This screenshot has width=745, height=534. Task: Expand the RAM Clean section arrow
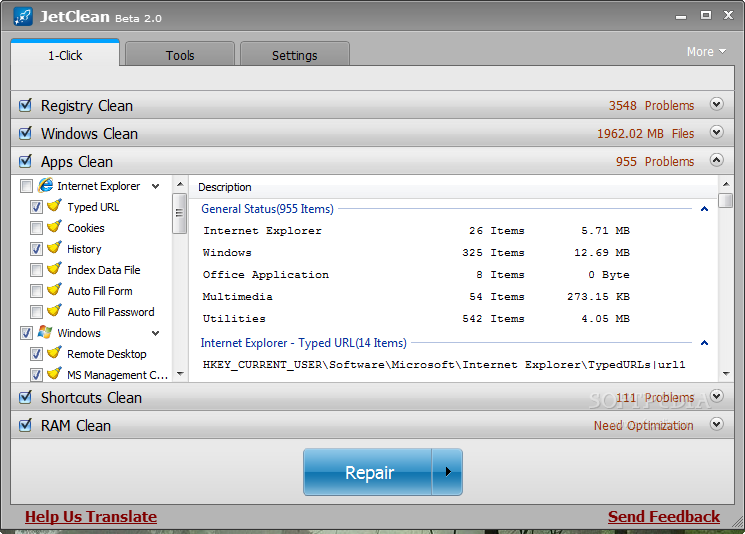click(716, 424)
